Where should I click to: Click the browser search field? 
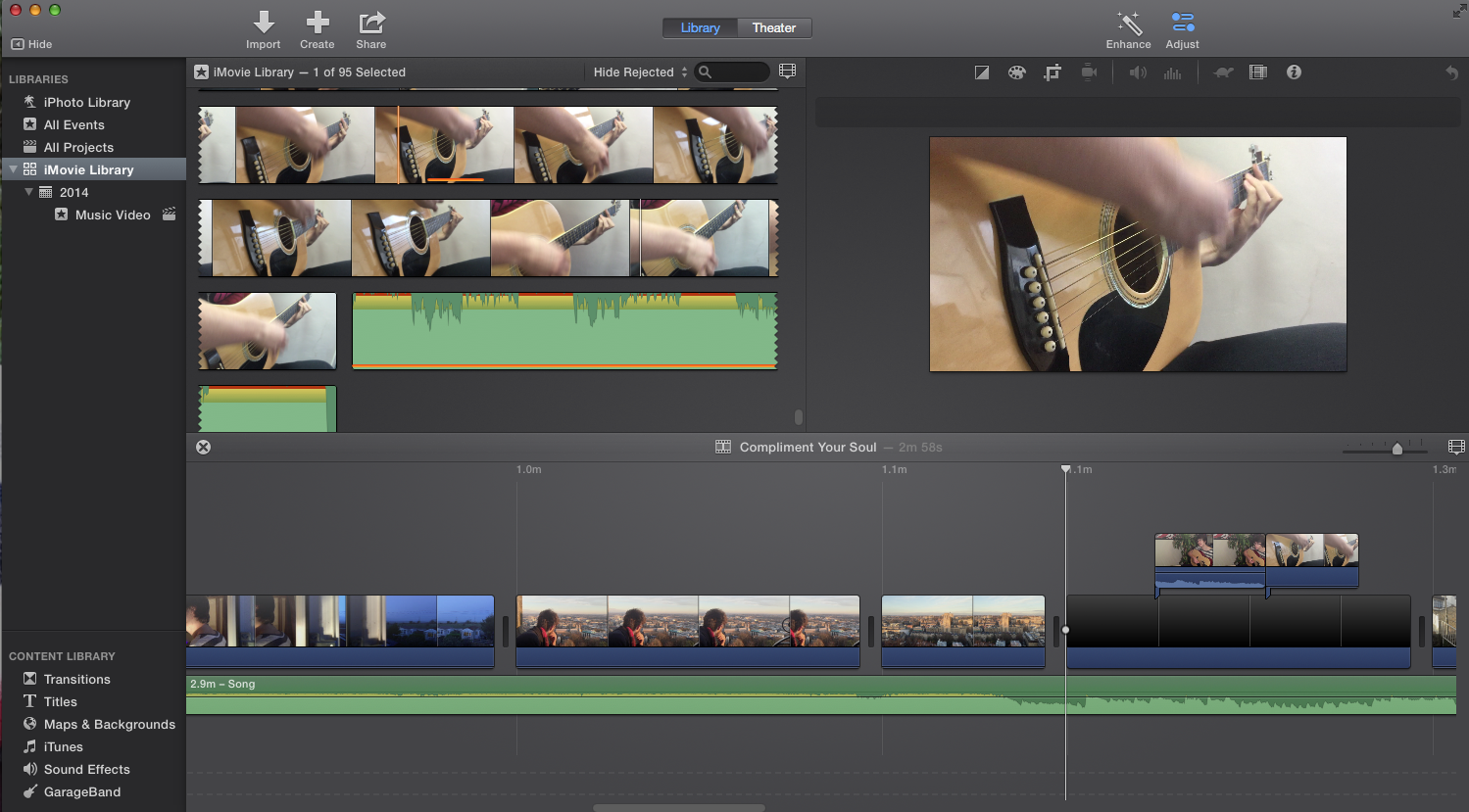click(732, 72)
